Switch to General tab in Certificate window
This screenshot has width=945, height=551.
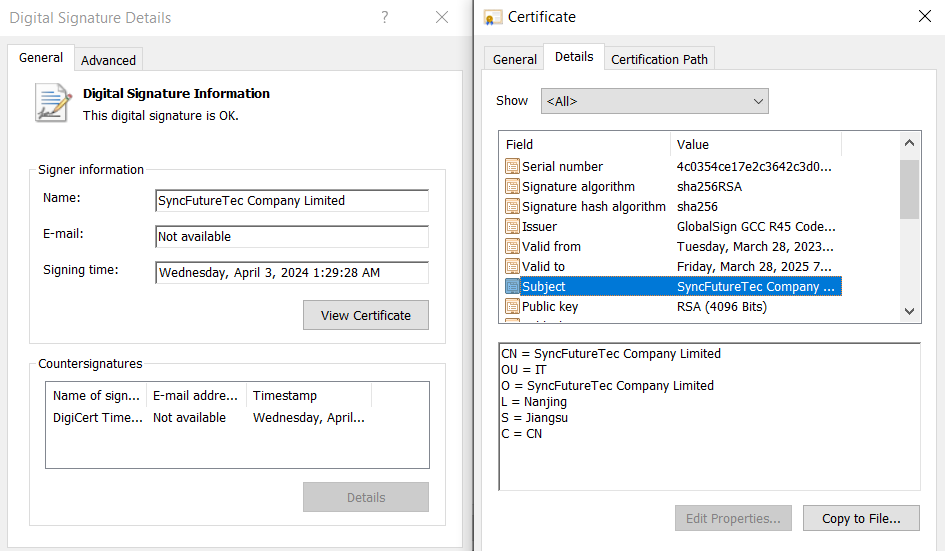pyautogui.click(x=515, y=60)
